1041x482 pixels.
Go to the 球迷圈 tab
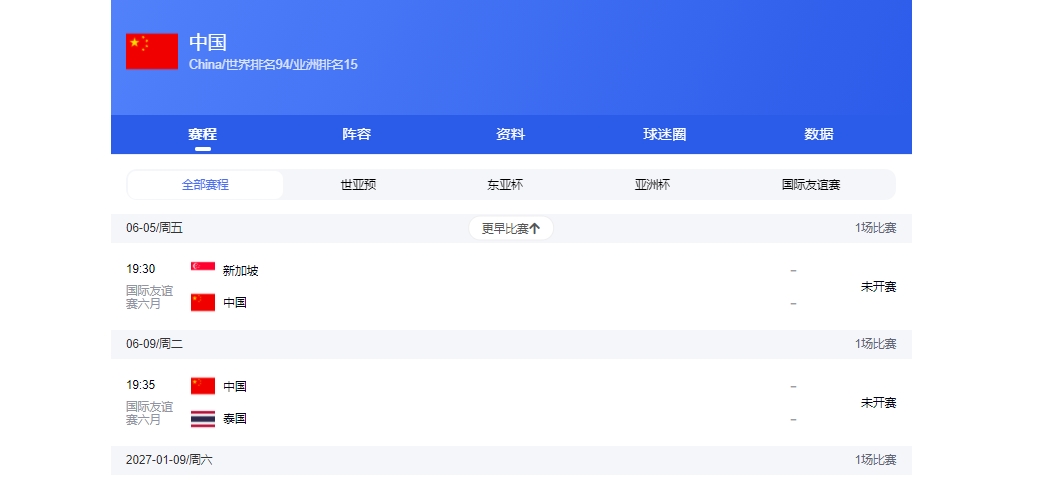click(665, 134)
